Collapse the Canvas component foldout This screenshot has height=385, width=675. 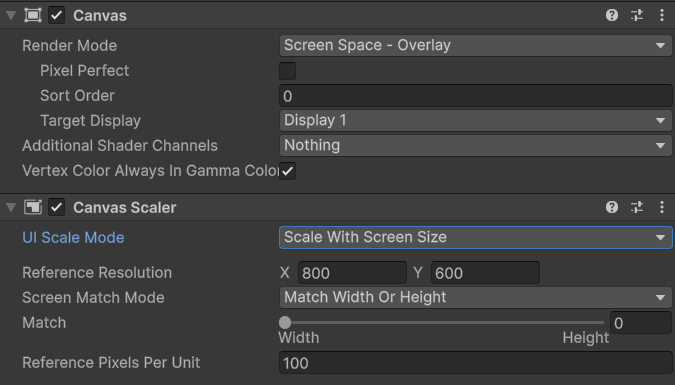(11, 16)
